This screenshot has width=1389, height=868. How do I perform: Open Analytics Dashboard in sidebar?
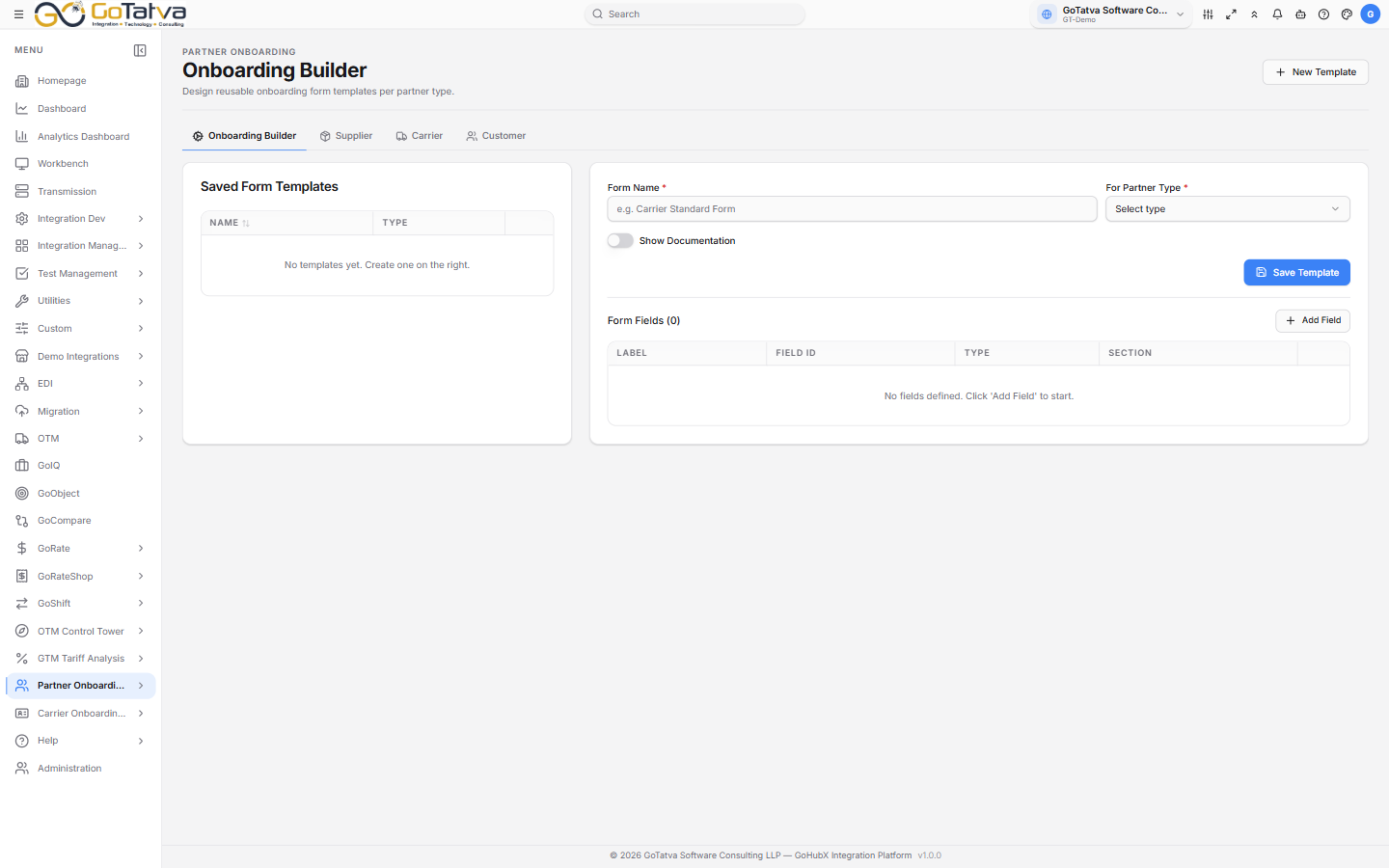coord(80,137)
